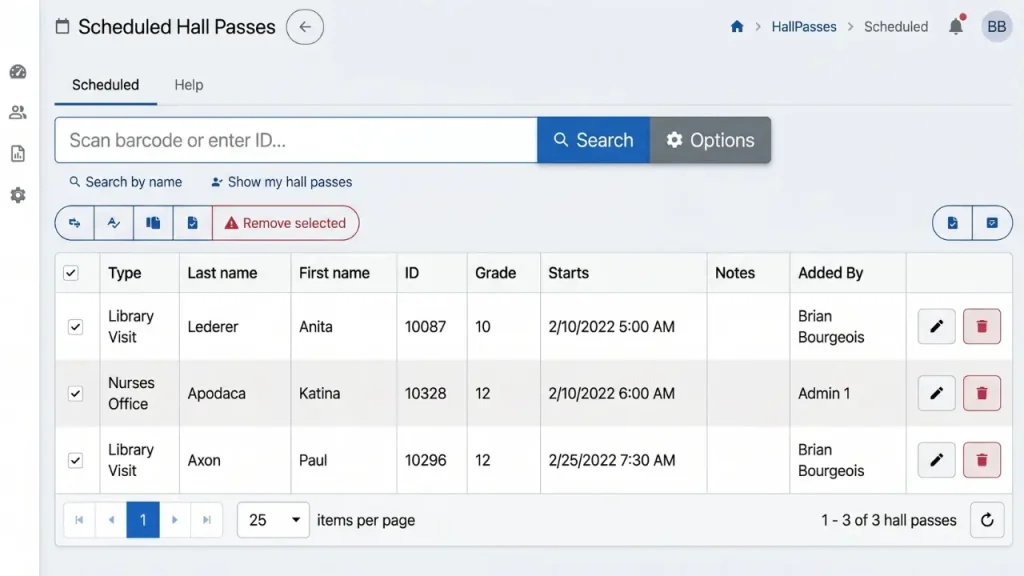Click the copy documents toolbar icon
This screenshot has width=1024, height=576.
point(153,223)
